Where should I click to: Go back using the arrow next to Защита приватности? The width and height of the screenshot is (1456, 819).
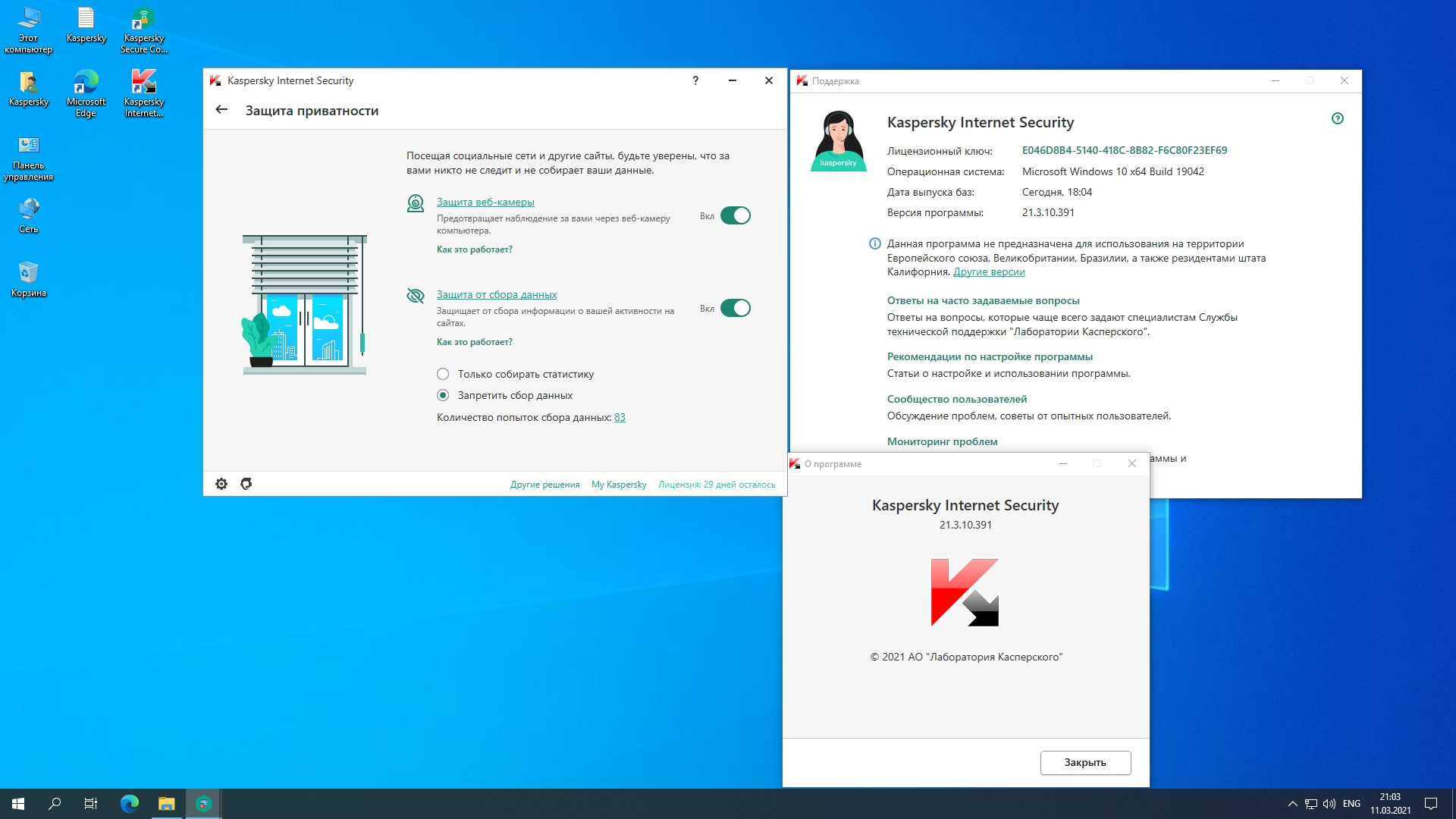[x=221, y=110]
